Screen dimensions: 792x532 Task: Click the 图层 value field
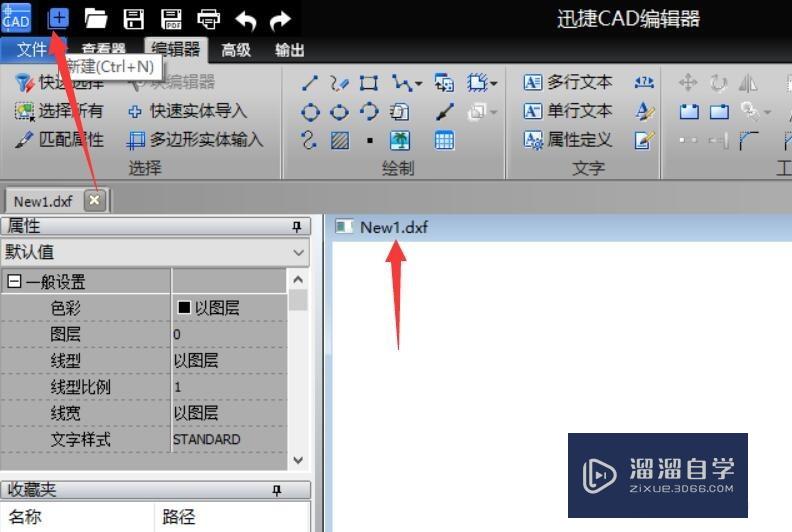(x=229, y=334)
